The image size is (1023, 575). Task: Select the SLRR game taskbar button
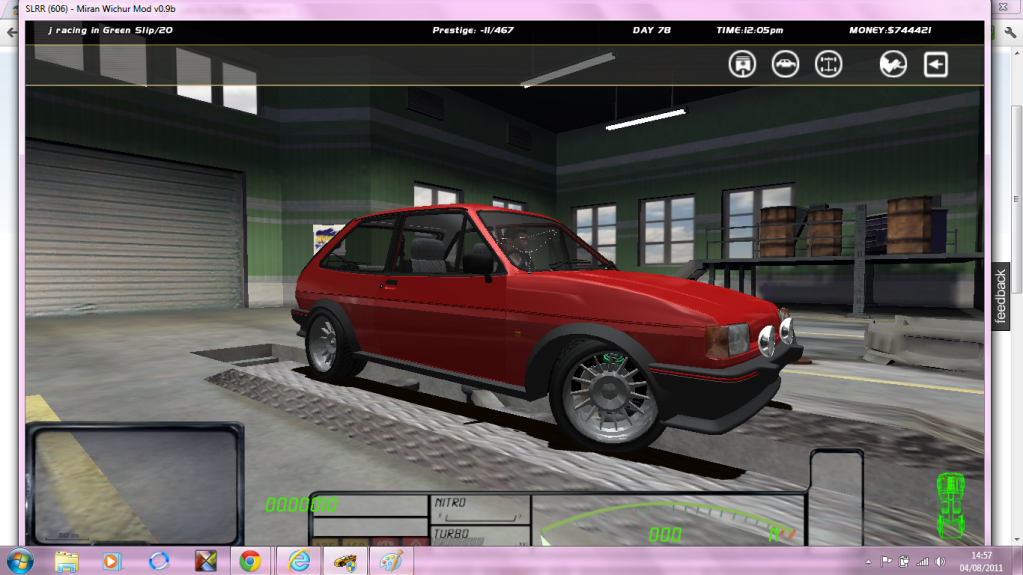(x=345, y=561)
